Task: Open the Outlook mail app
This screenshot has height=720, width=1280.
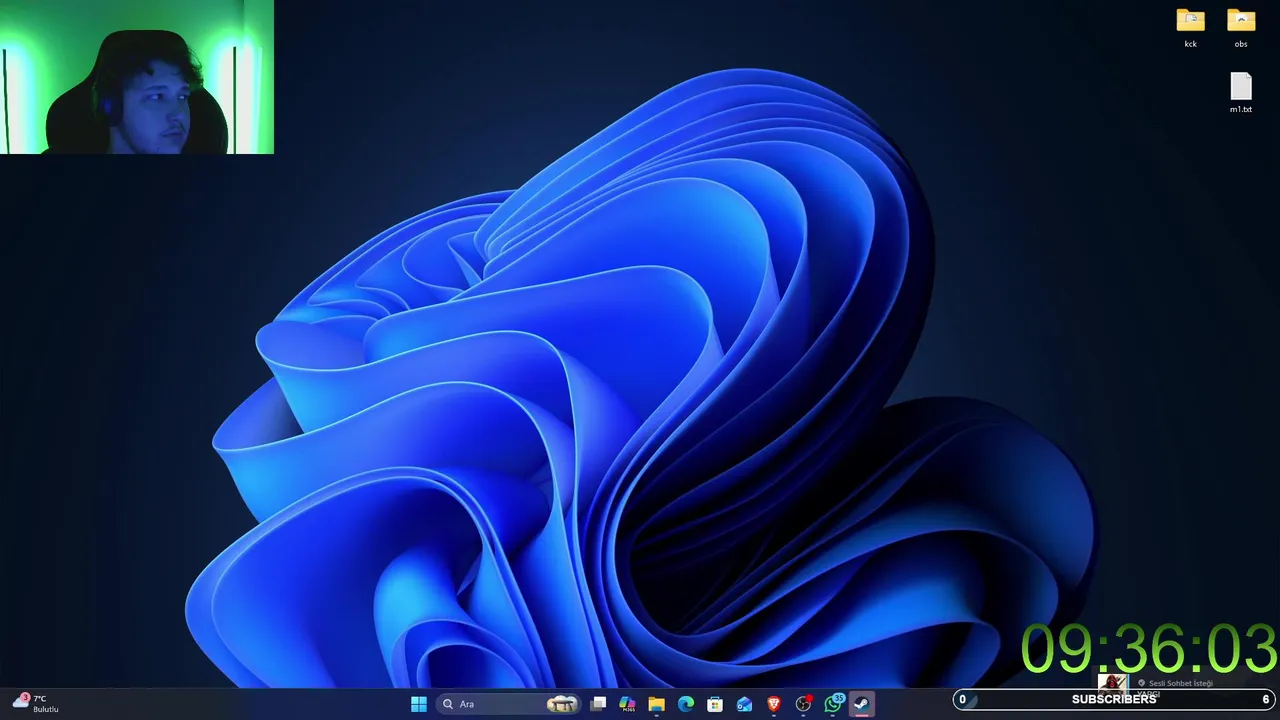Action: coord(744,704)
